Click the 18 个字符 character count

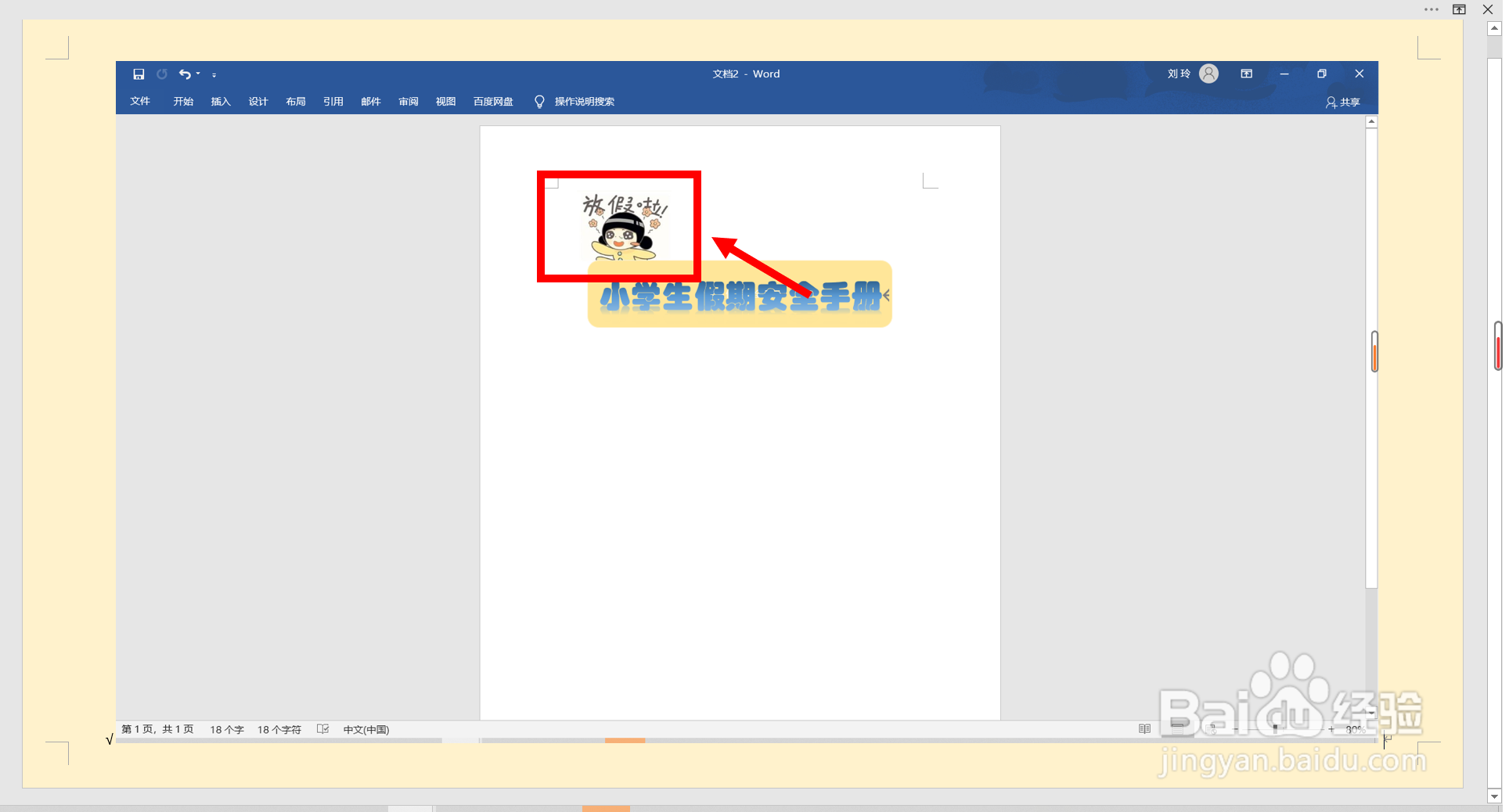click(279, 729)
